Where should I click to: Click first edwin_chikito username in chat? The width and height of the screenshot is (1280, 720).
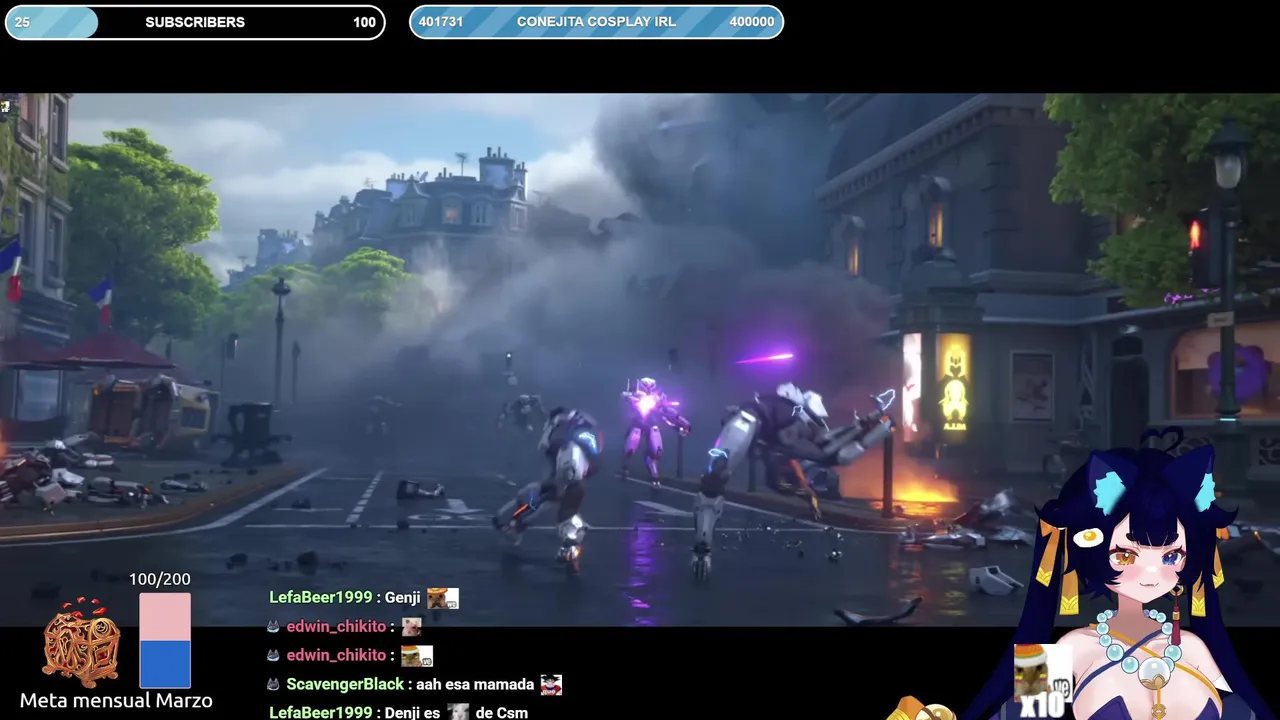[336, 627]
